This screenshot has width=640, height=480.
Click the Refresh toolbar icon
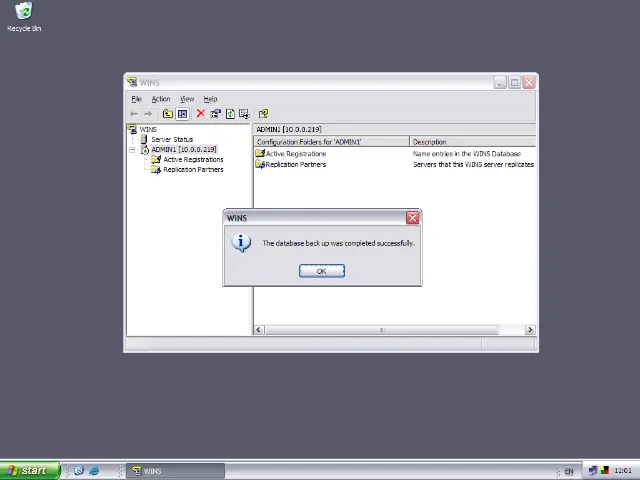230,114
